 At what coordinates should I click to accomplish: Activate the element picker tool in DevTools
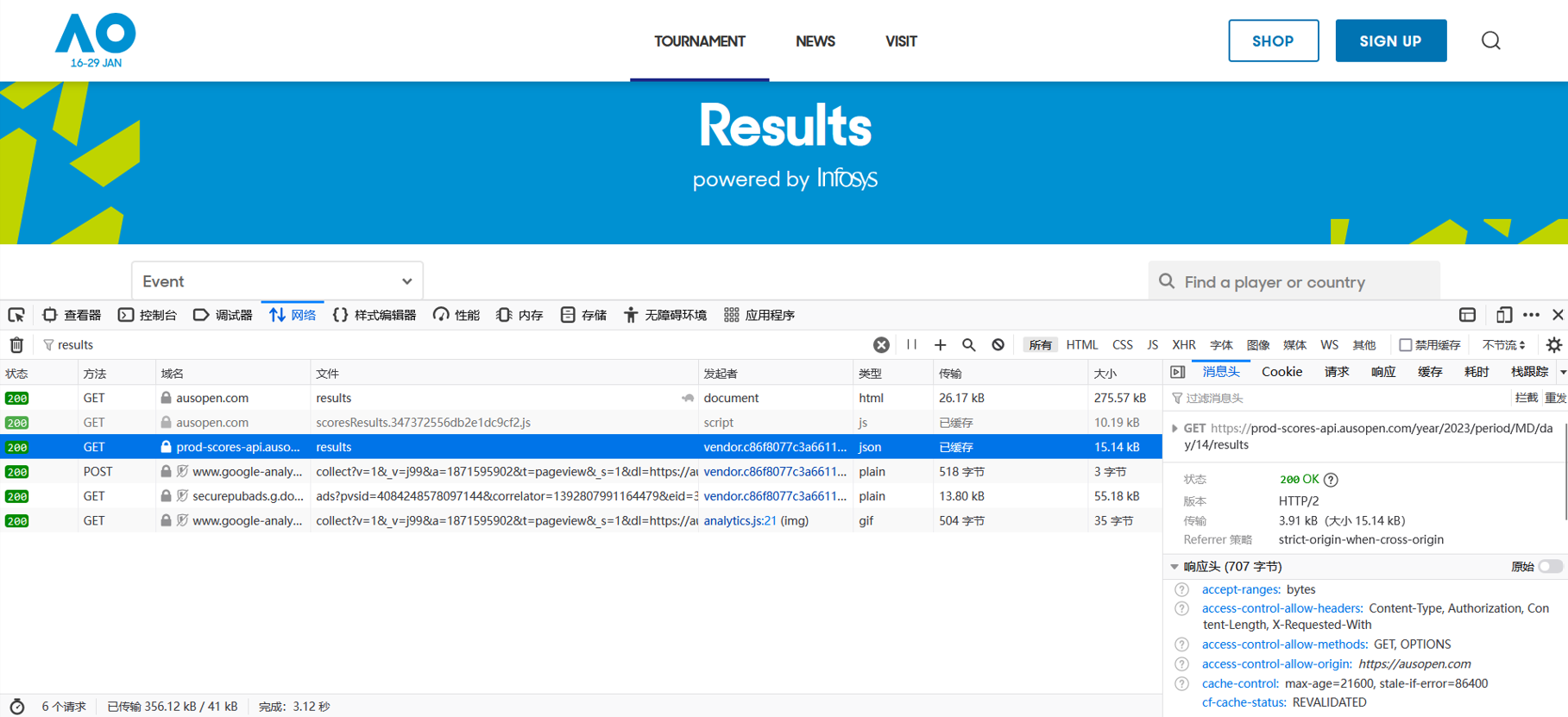point(16,315)
